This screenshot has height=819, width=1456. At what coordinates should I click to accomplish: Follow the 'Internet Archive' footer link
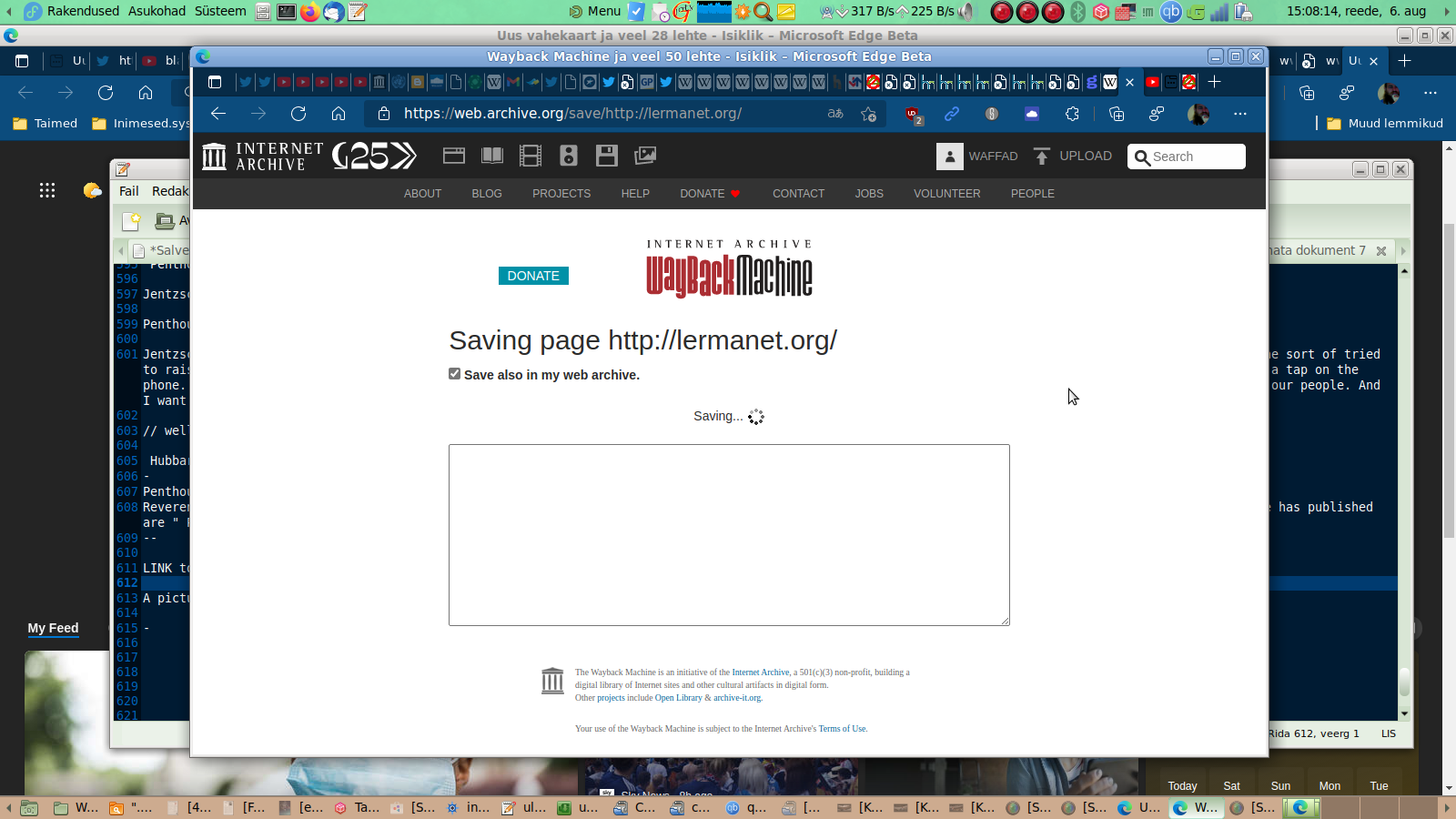pos(761,672)
